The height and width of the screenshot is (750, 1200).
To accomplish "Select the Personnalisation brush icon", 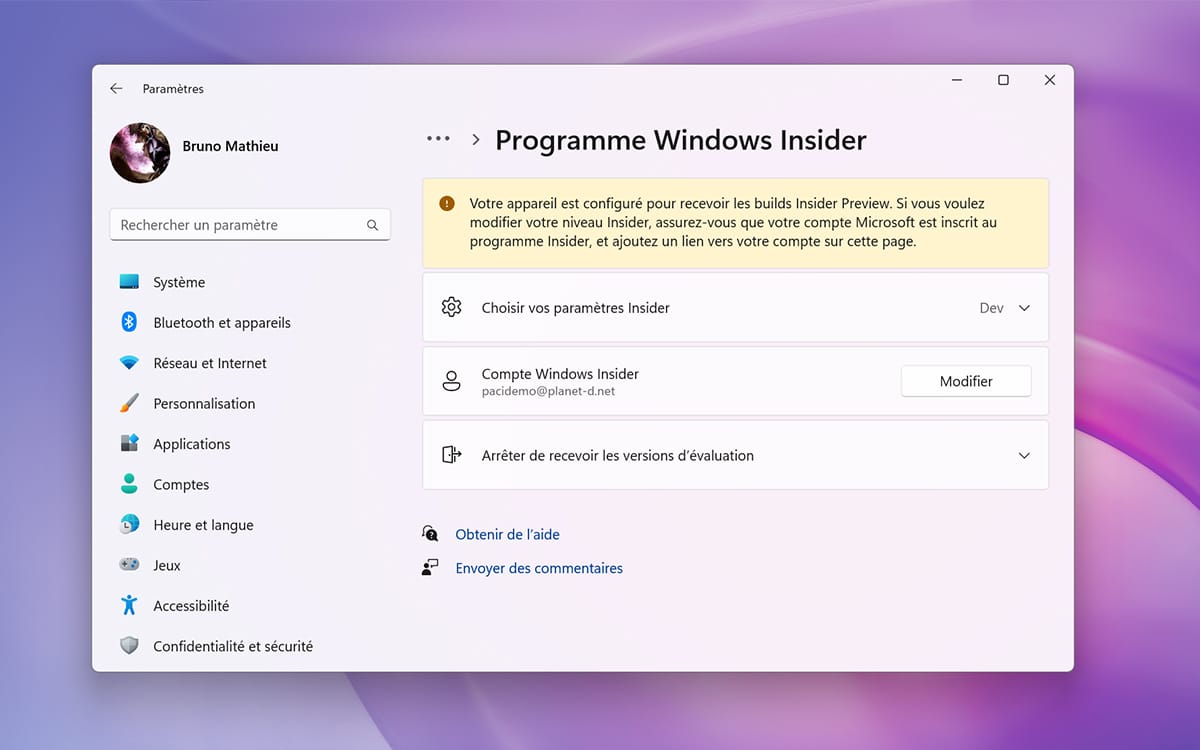I will click(129, 403).
